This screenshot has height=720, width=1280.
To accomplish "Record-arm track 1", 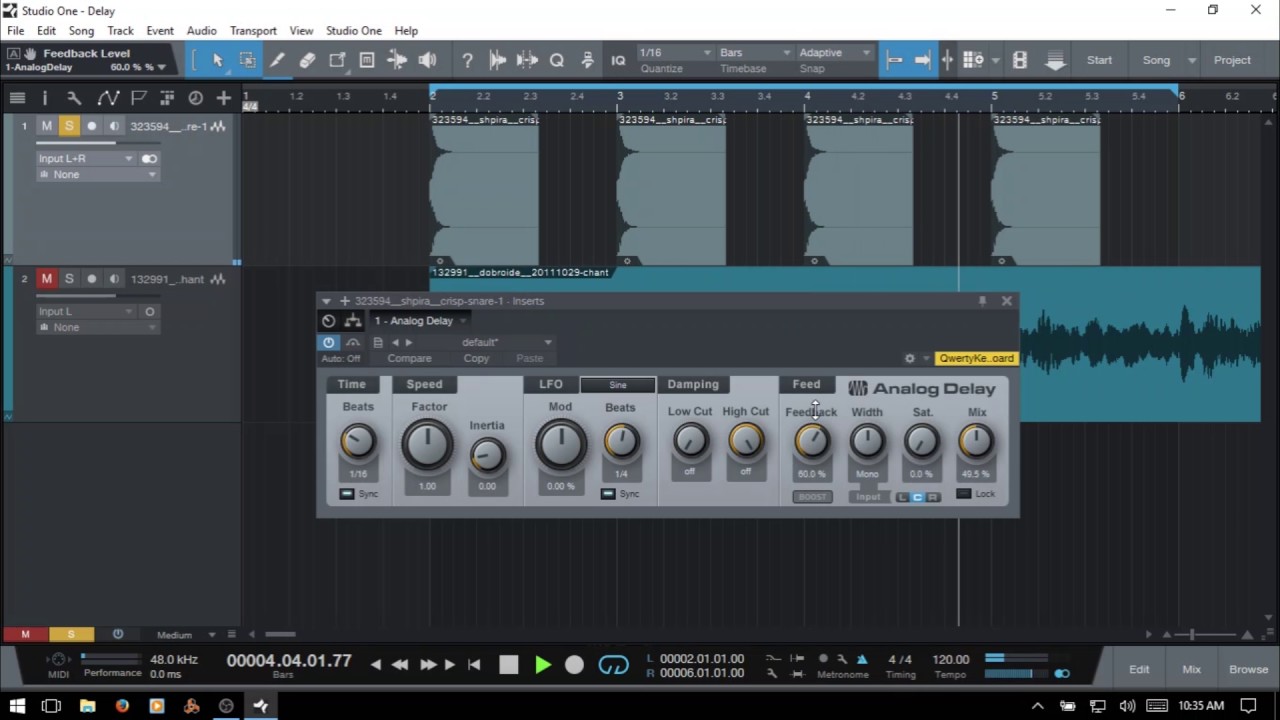I will pyautogui.click(x=92, y=126).
